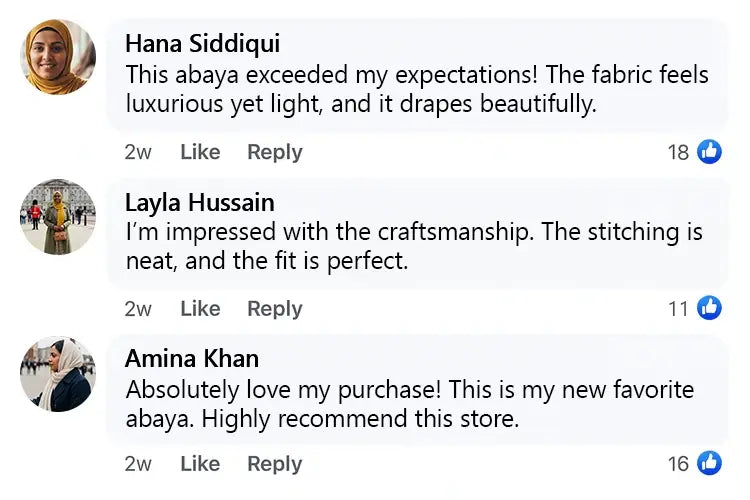750x500 pixels.
Task: Like Hana Siddiqui's abaya comment
Action: coord(200,152)
